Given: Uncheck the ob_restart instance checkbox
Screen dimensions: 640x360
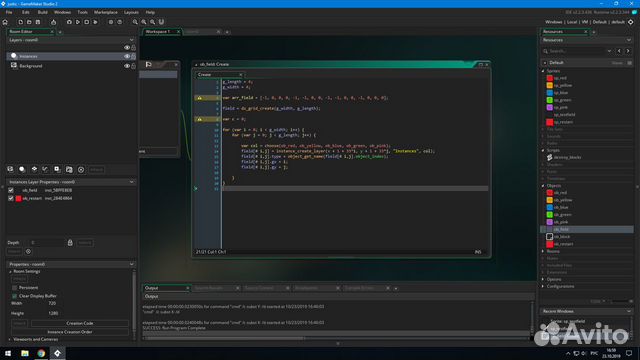Looking at the screenshot, I should tap(11, 198).
